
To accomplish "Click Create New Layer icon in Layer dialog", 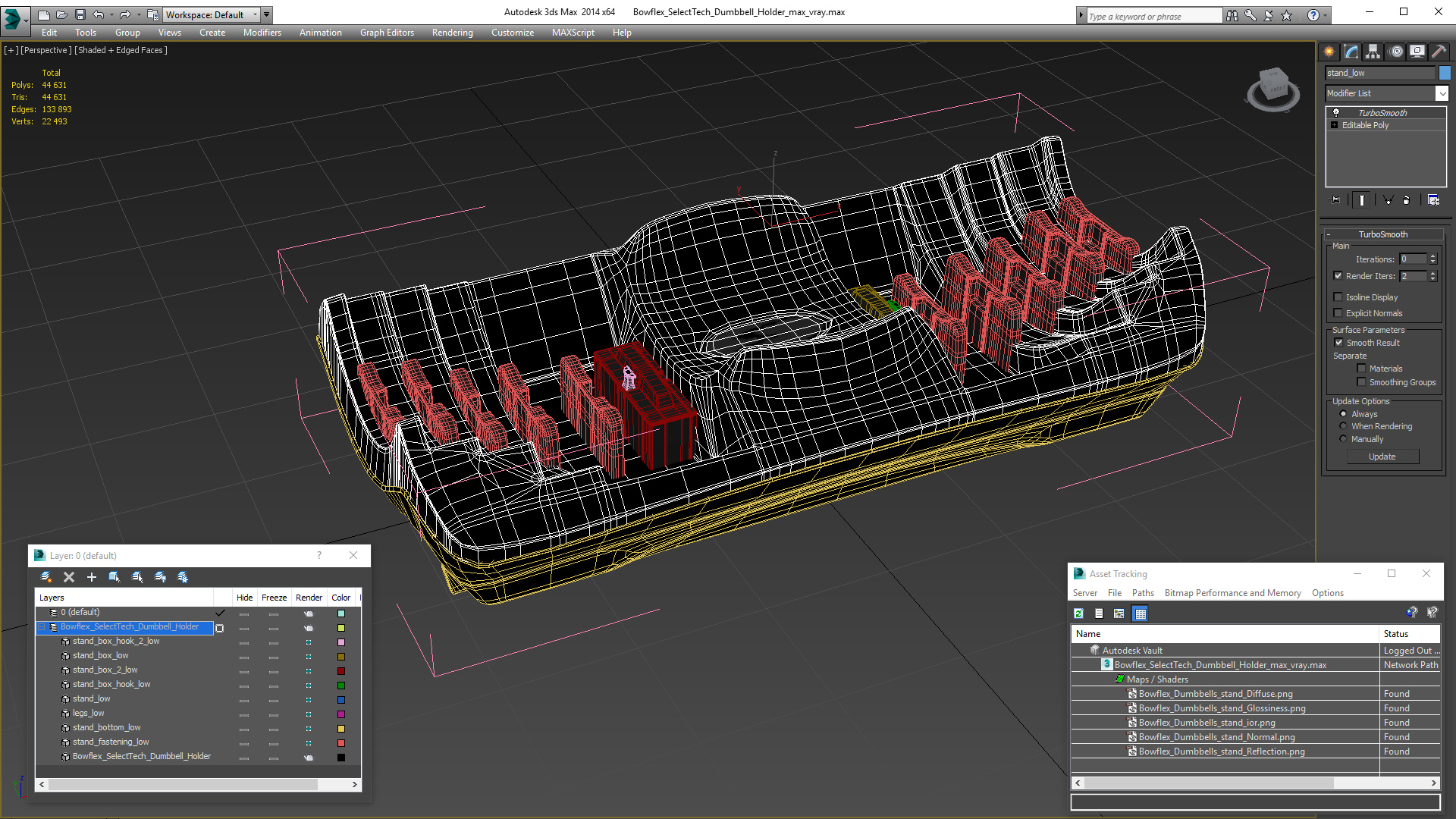I will tap(45, 577).
